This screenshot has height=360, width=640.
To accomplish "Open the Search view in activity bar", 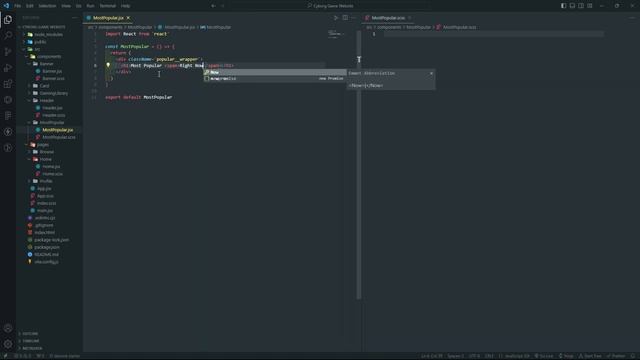I will click(8, 36).
